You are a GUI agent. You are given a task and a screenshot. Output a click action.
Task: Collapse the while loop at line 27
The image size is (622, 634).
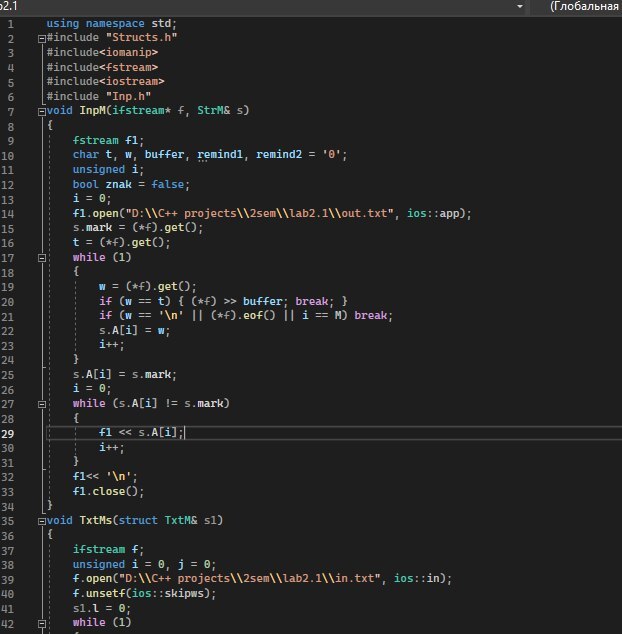[x=42, y=404]
